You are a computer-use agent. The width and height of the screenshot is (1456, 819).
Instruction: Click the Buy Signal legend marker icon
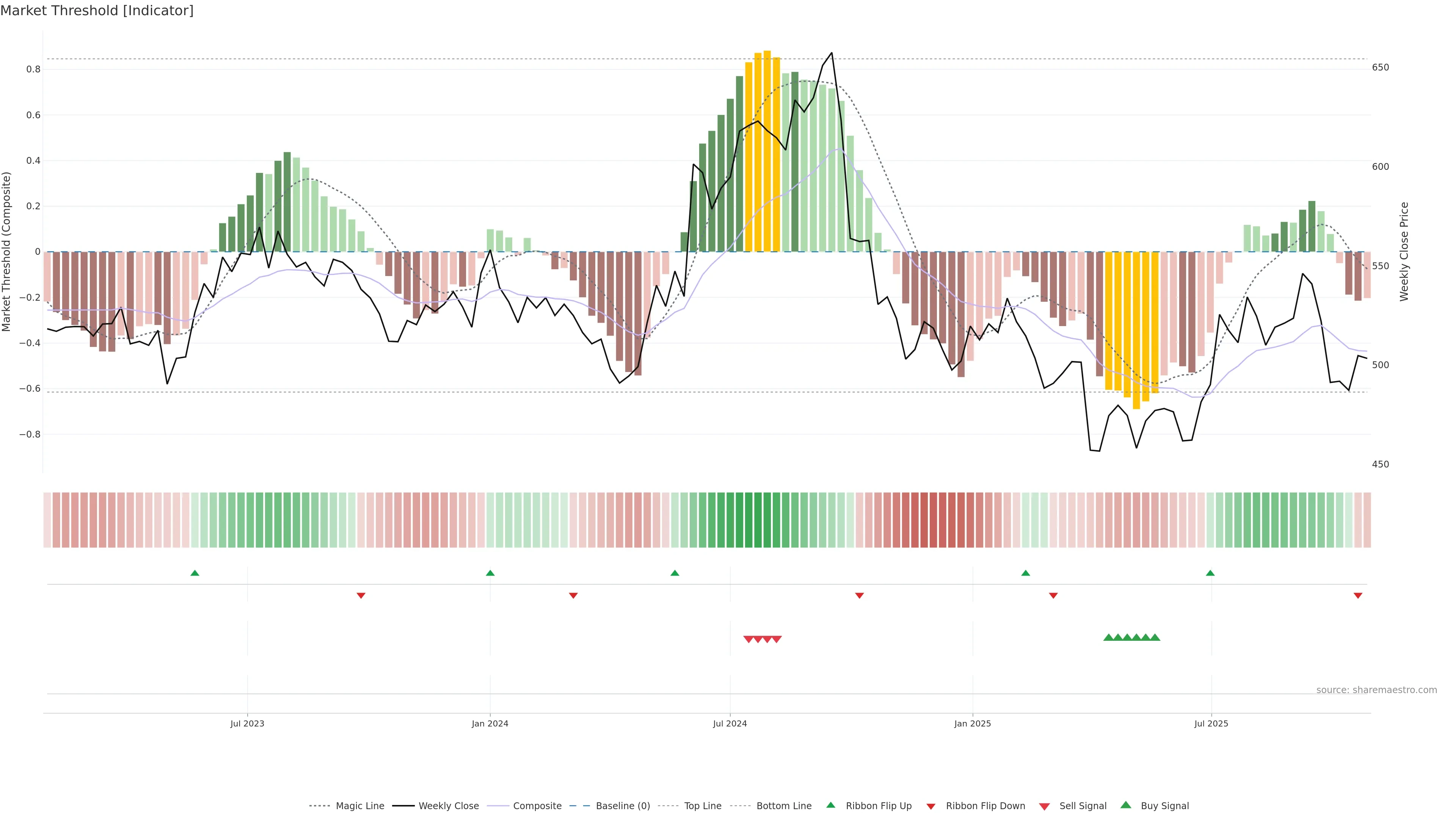tap(1126, 805)
